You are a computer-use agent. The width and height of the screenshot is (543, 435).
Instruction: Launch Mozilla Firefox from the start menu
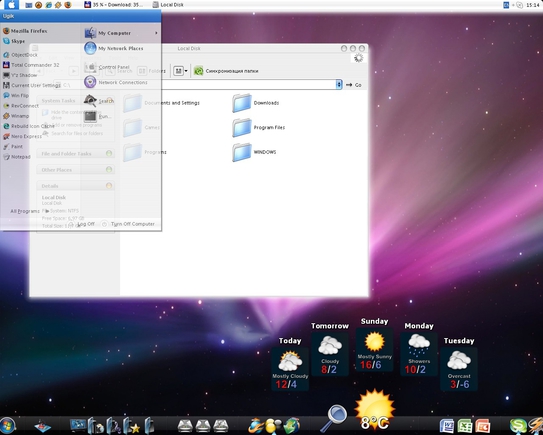(x=25, y=31)
